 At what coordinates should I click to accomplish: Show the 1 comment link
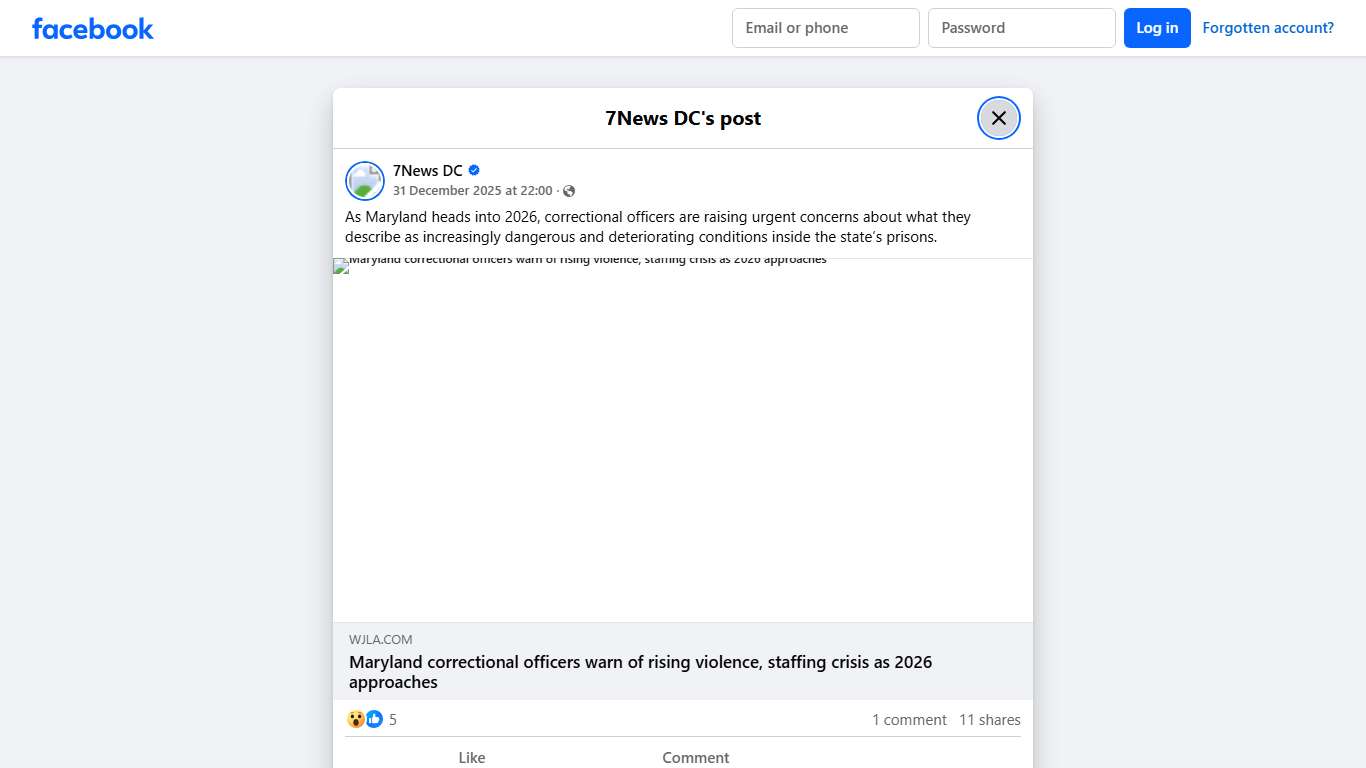908,720
